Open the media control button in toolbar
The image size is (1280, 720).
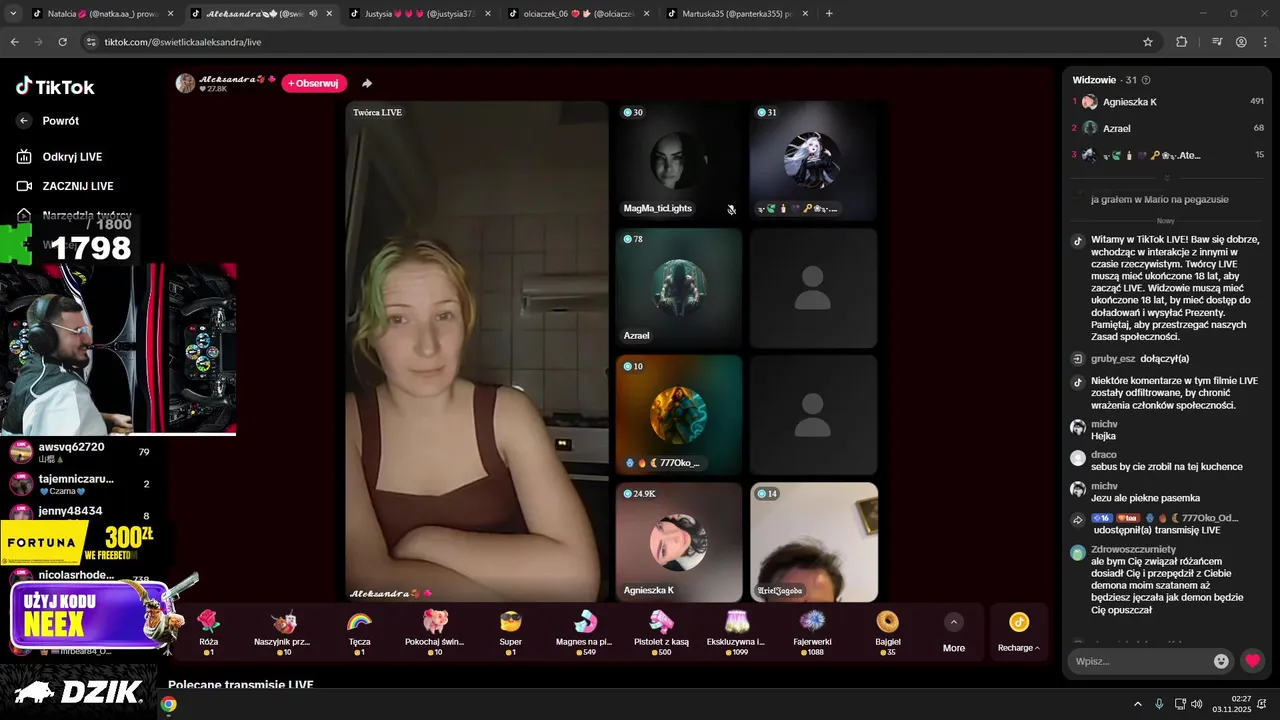coord(1216,42)
